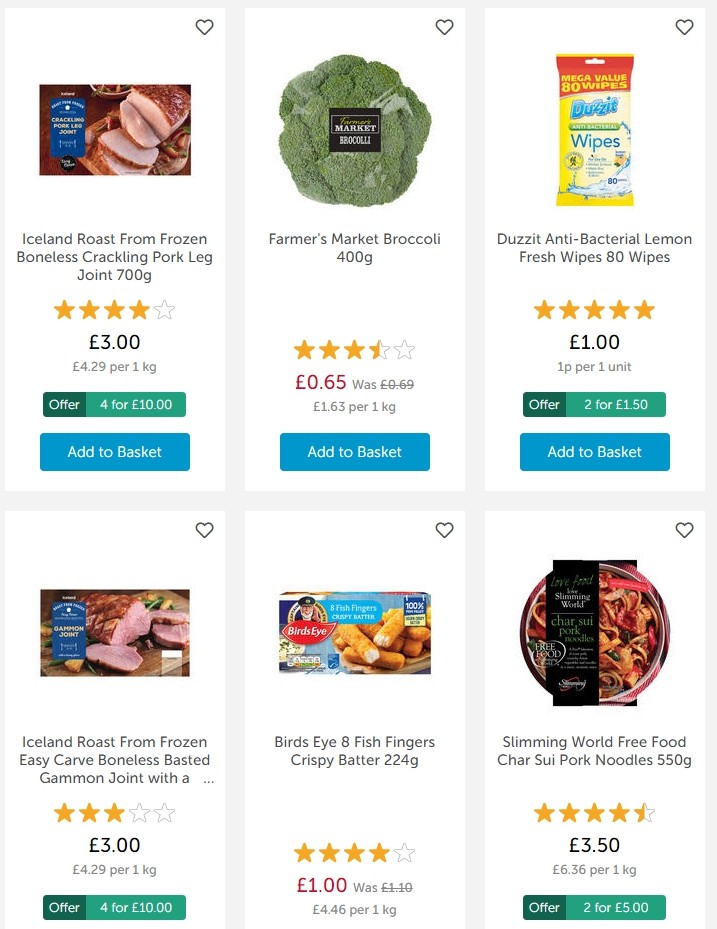Viewport: 717px width, 929px height.
Task: Favourite the Duzzit Anti-Bacterial Wipes
Action: click(x=684, y=27)
